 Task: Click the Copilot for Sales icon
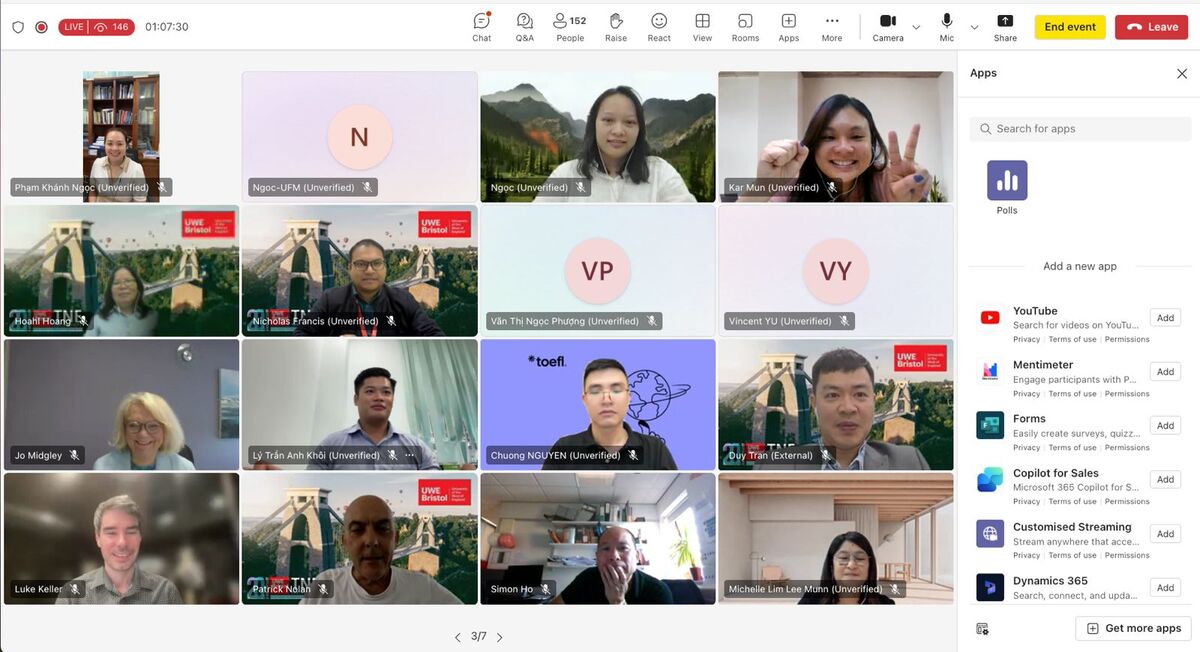tap(990, 479)
